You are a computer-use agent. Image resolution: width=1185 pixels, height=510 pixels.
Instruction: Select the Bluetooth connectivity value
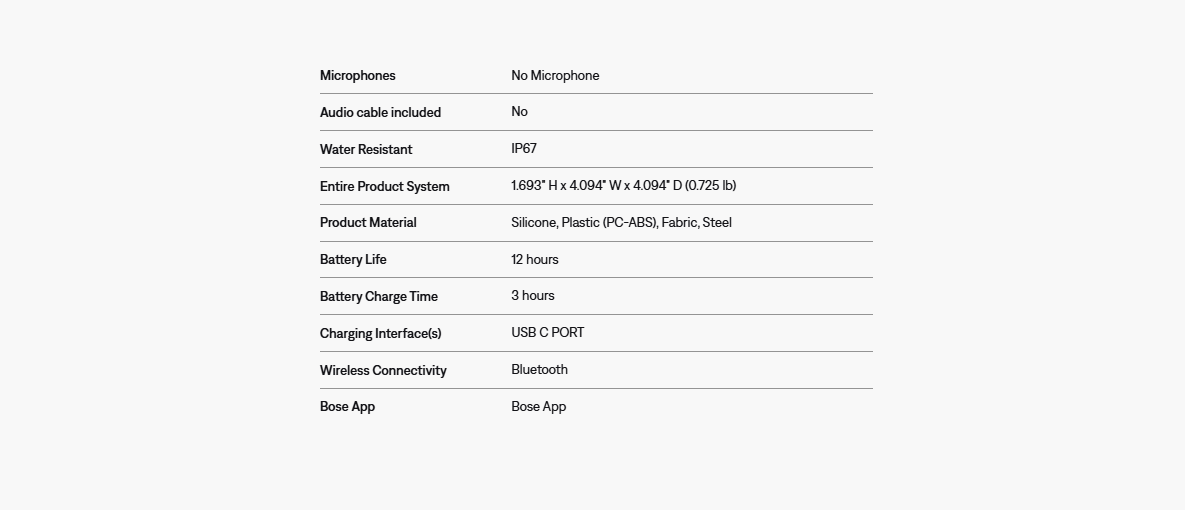(x=539, y=370)
